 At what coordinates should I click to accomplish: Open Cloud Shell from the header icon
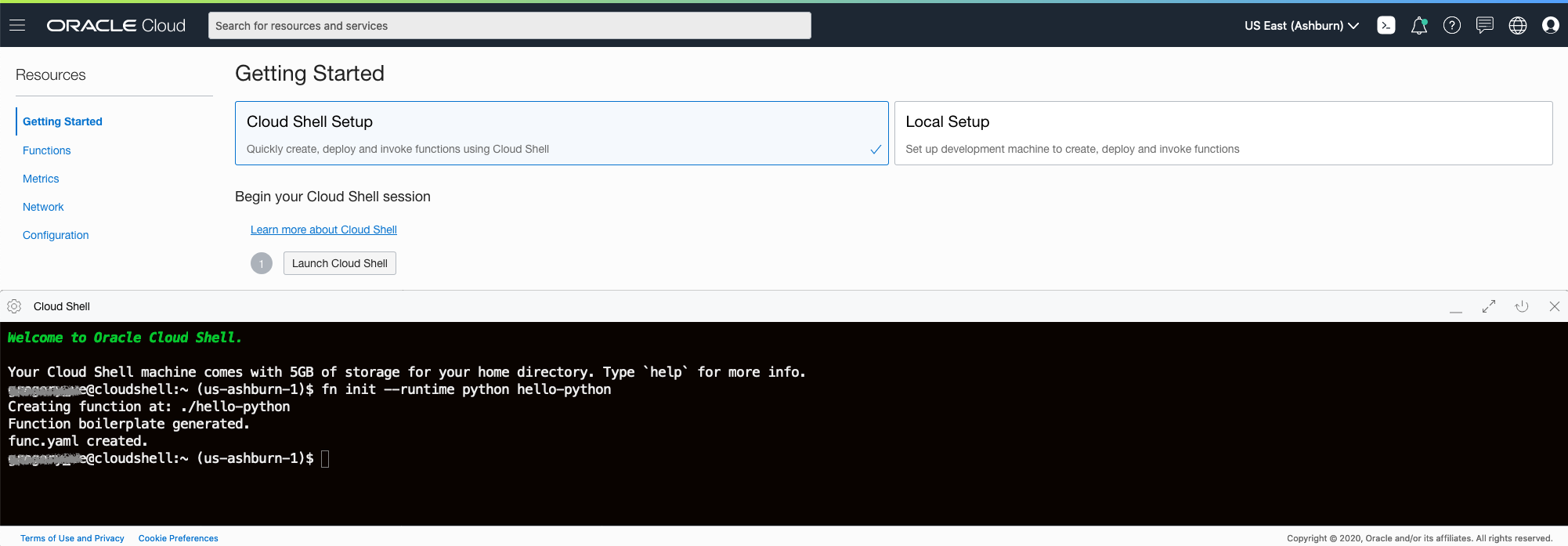1386,25
